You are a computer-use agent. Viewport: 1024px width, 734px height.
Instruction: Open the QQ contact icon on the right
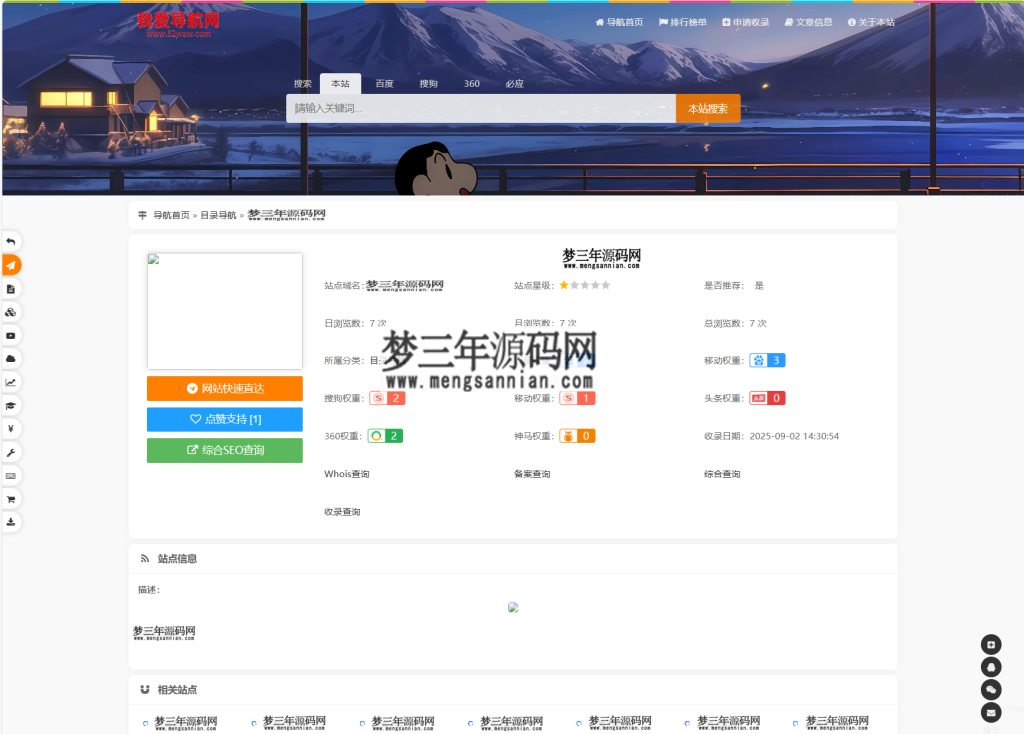990,666
